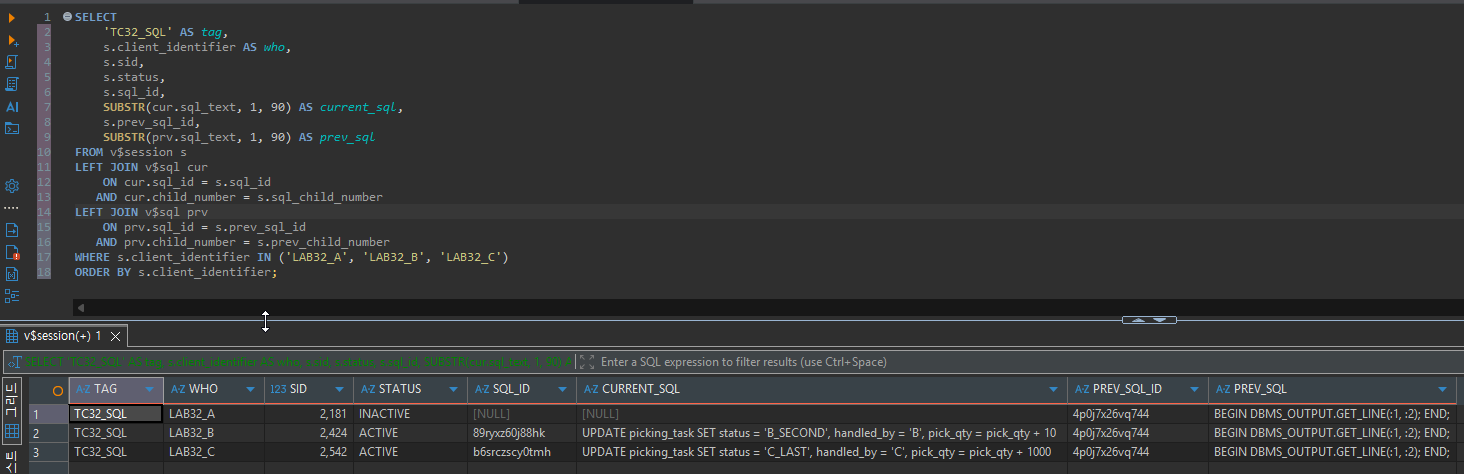Select the LAB32_A cell
The width and height of the screenshot is (1464, 474).
coord(213,413)
